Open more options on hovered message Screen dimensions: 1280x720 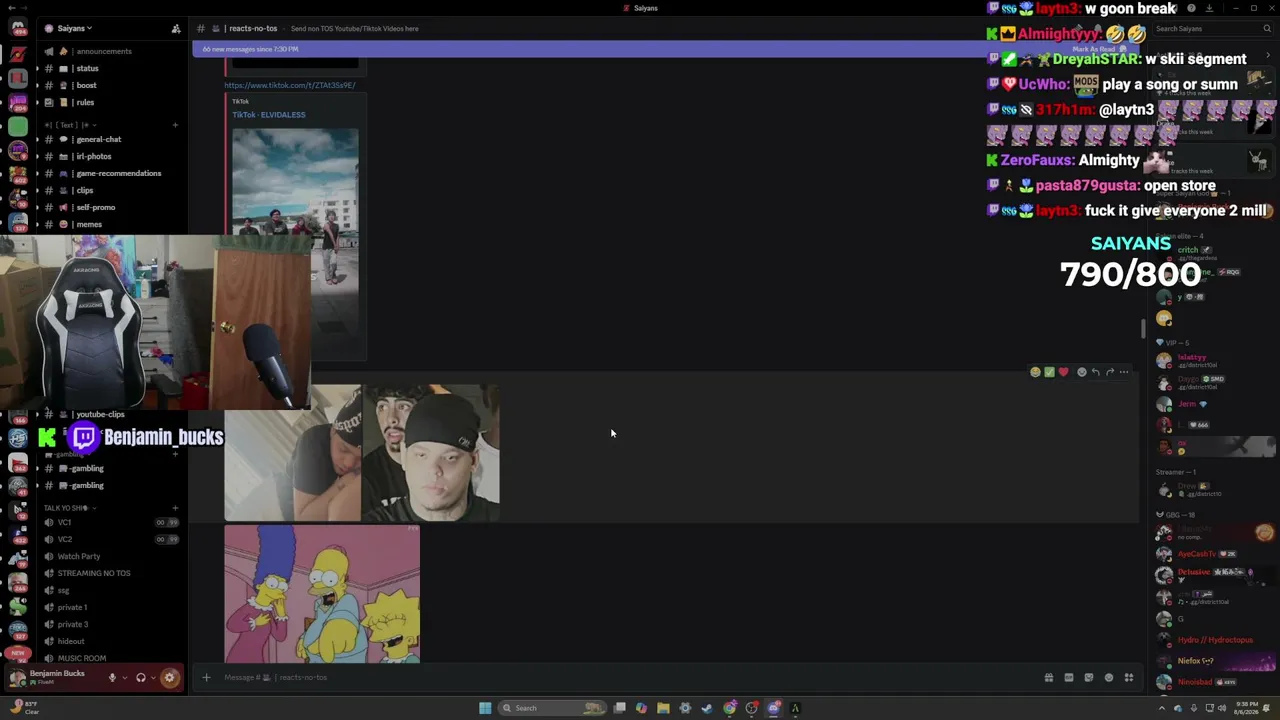tap(1124, 372)
